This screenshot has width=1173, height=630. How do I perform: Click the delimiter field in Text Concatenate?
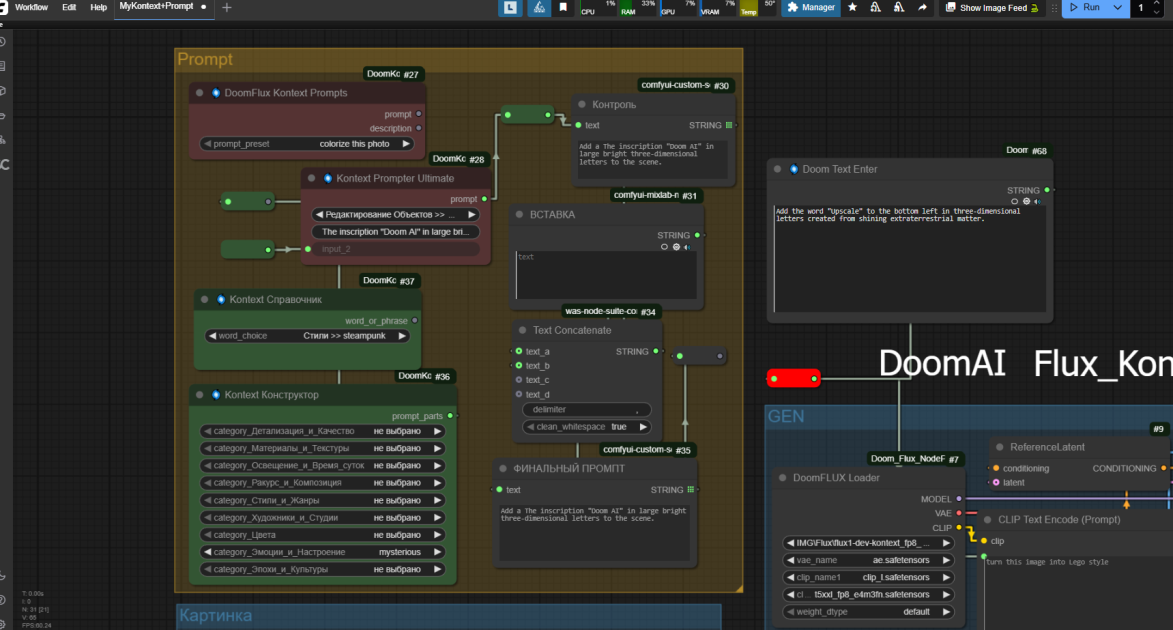click(x=586, y=409)
